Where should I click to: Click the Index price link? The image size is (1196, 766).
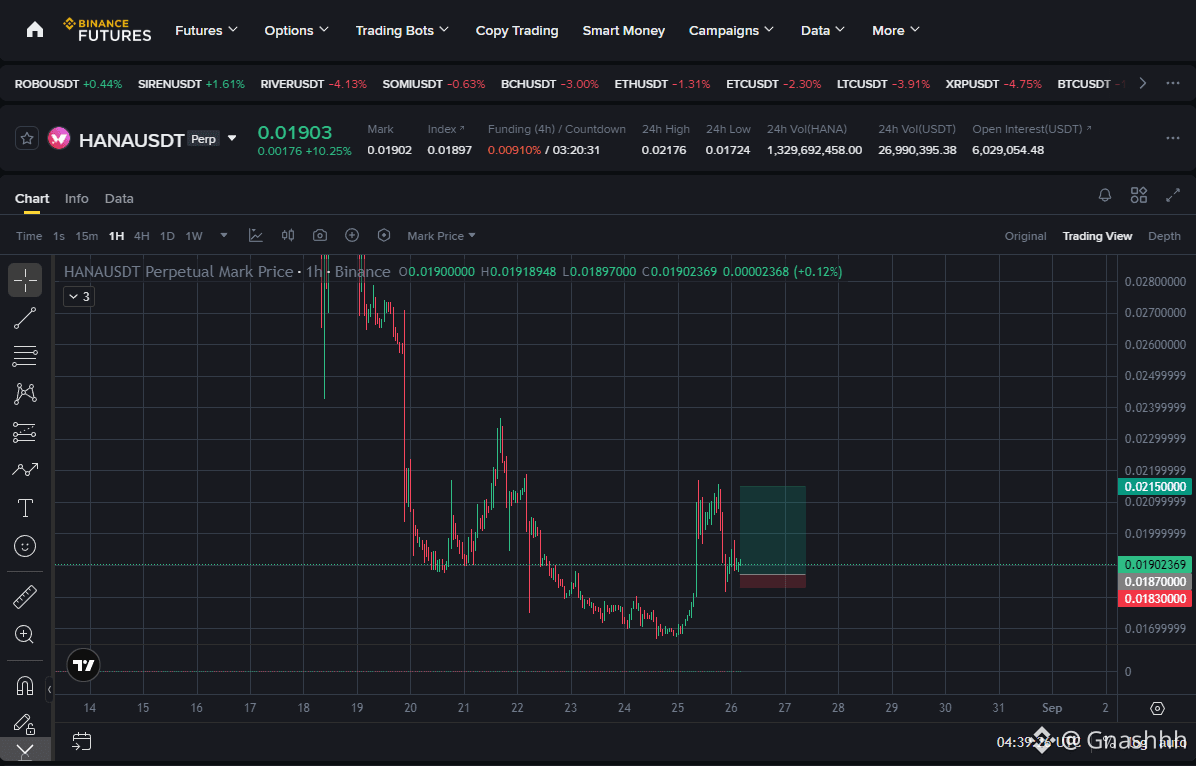(x=446, y=129)
